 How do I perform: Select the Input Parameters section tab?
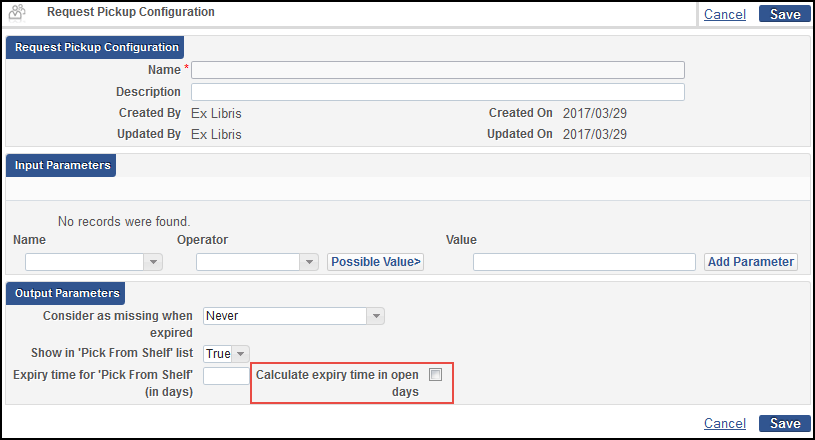[x=61, y=165]
